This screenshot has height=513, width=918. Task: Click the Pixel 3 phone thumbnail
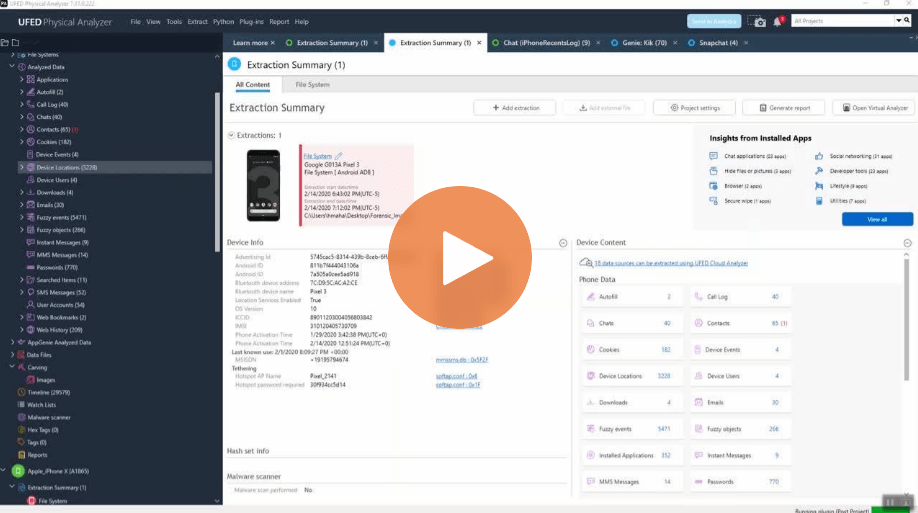[x=263, y=185]
